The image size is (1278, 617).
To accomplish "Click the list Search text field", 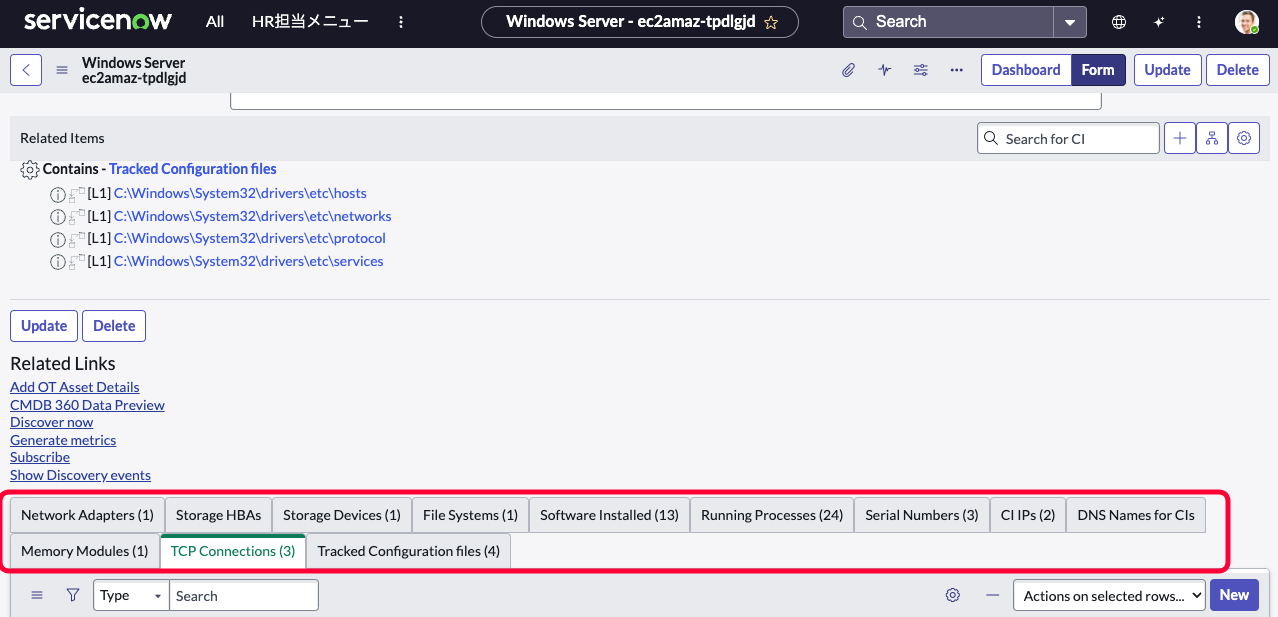I will tap(244, 595).
